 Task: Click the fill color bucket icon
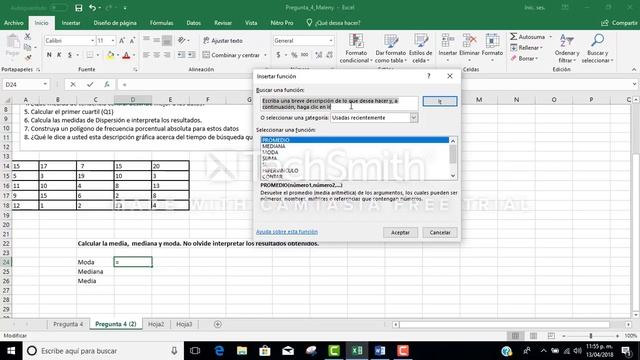pos(110,55)
